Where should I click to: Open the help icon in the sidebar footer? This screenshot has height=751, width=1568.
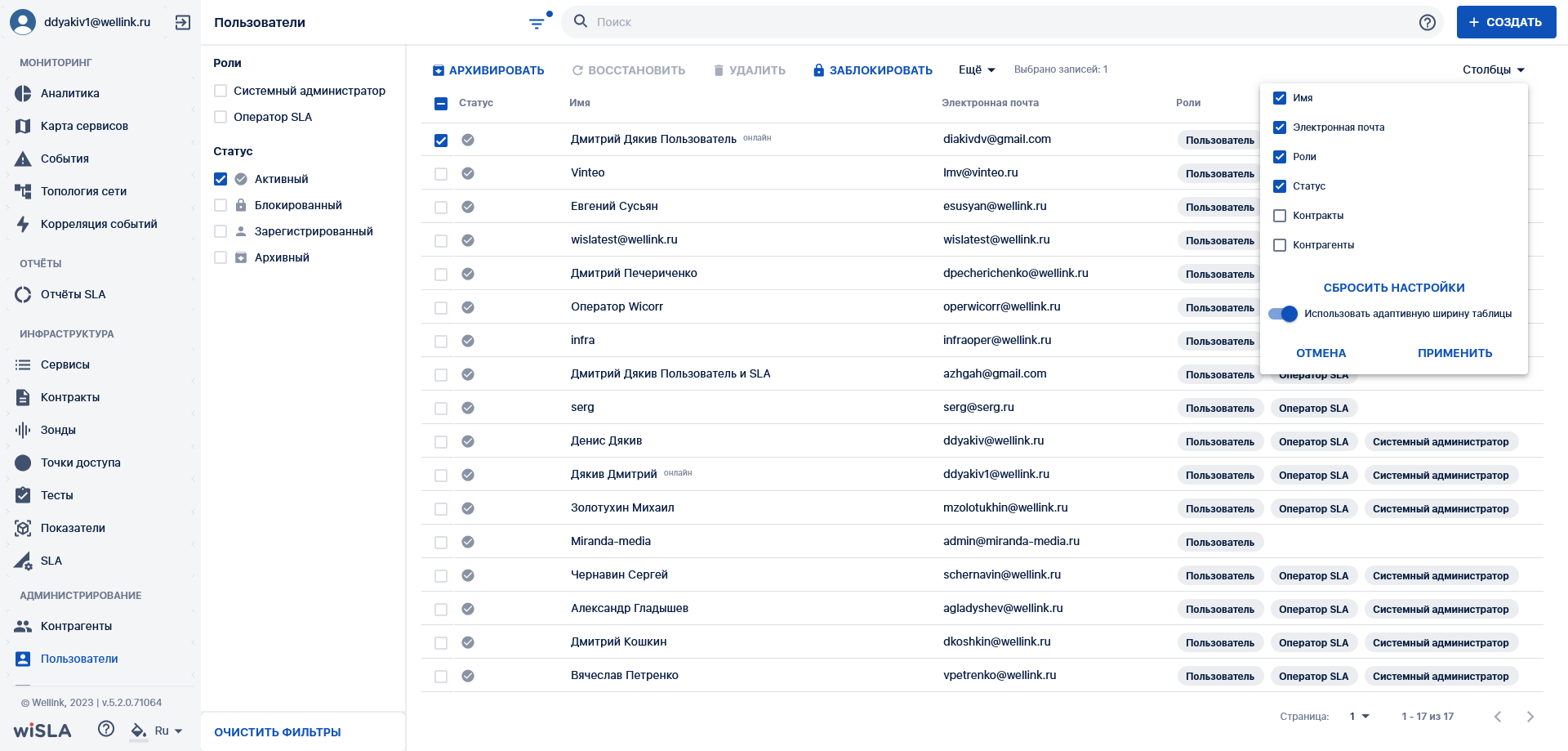(x=106, y=729)
